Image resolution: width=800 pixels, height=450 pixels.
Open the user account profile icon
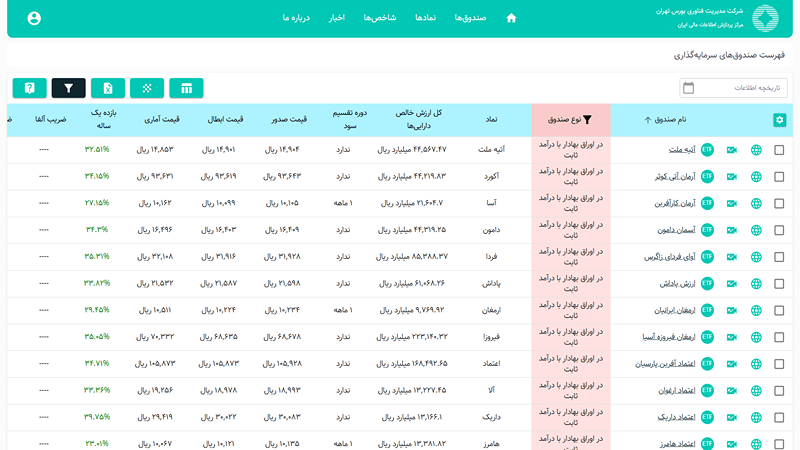pos(34,18)
